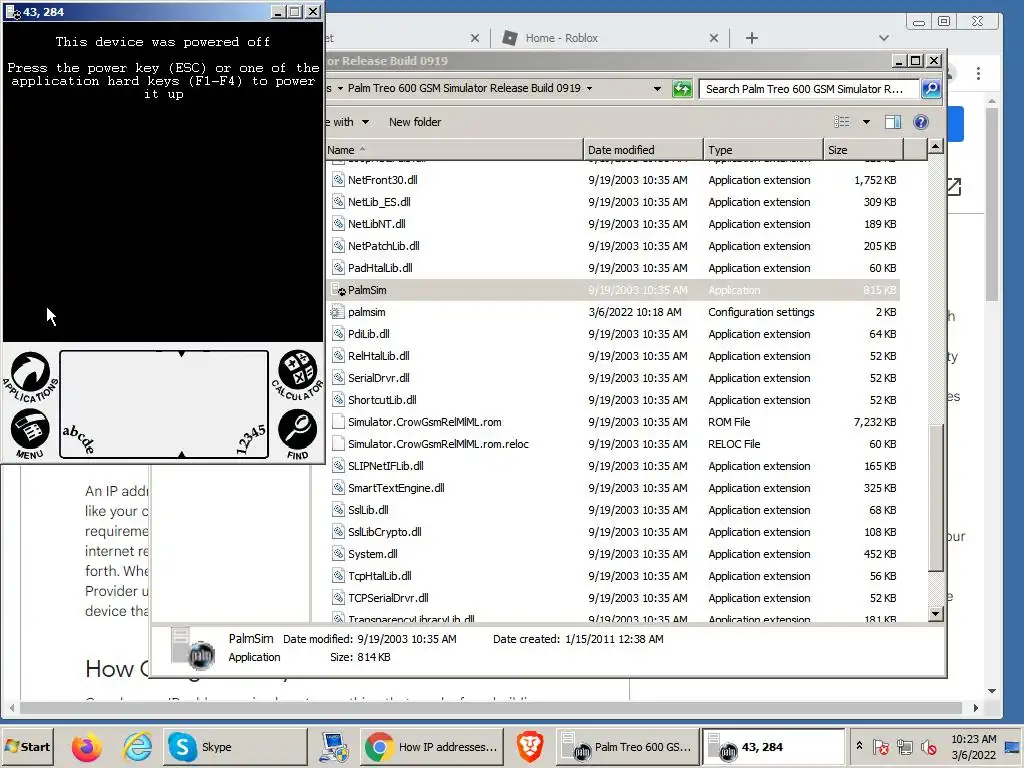Open Skype taskbar button
The width and height of the screenshot is (1024, 768).
tap(234, 746)
